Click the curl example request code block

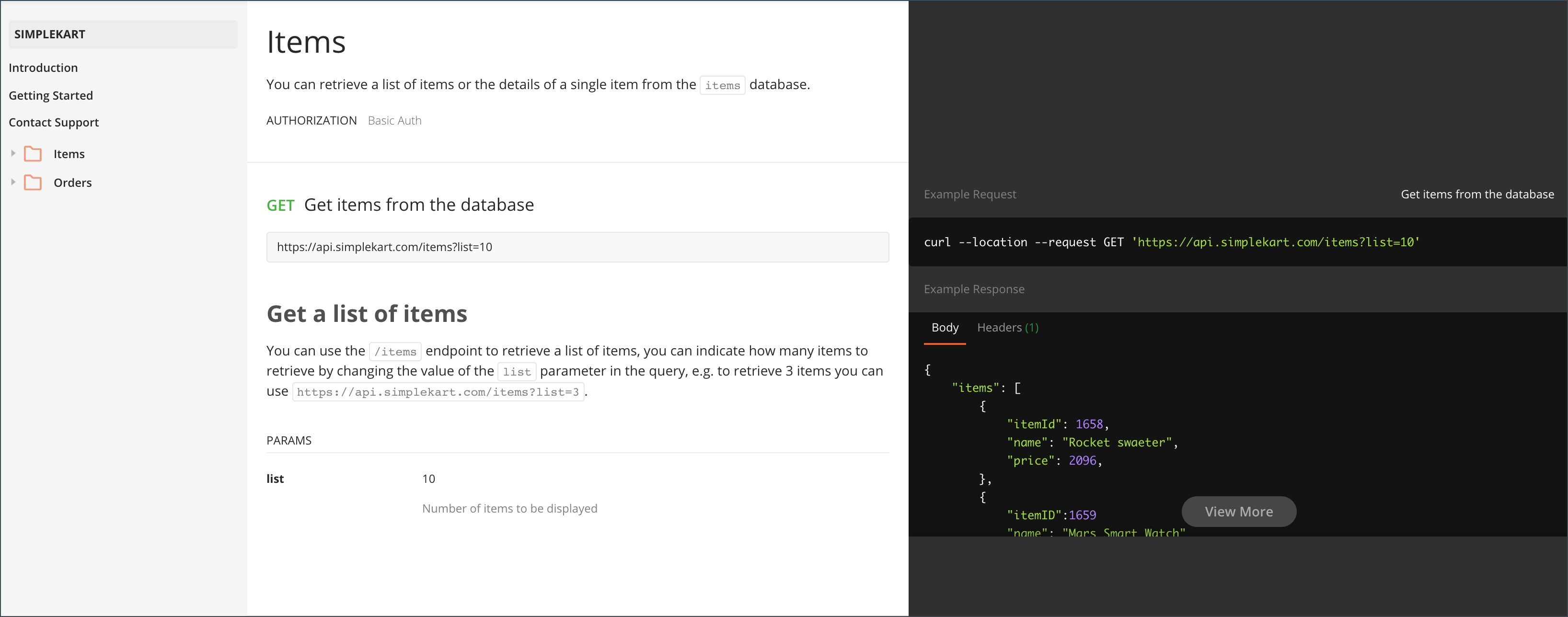1238,242
